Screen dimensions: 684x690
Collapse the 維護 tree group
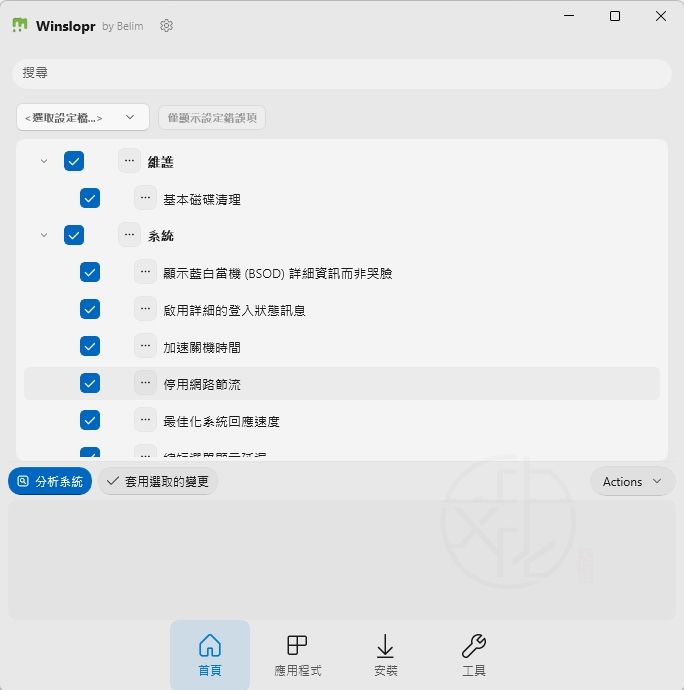(44, 161)
